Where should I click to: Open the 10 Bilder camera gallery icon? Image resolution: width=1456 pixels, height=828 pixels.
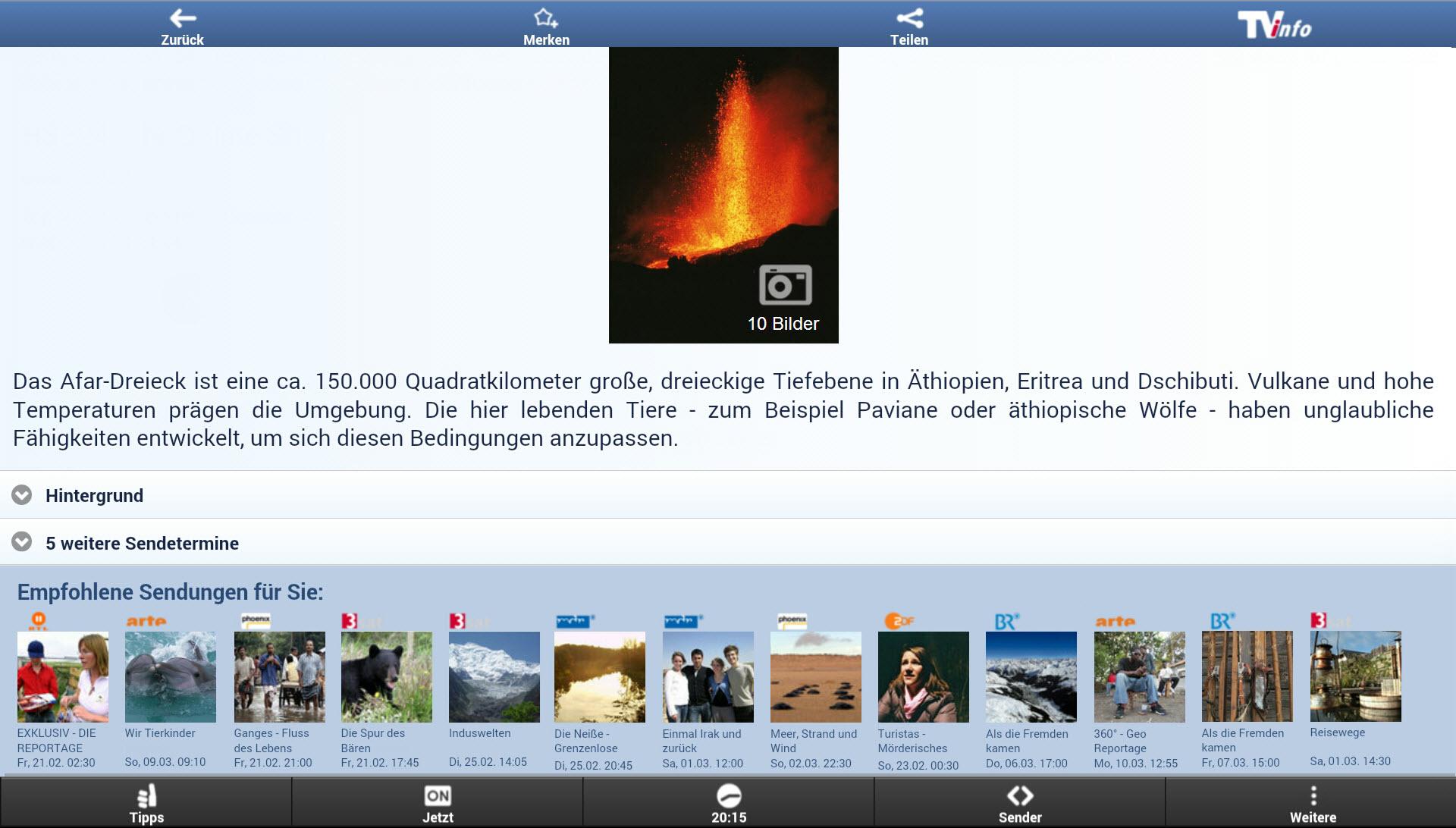coord(785,285)
